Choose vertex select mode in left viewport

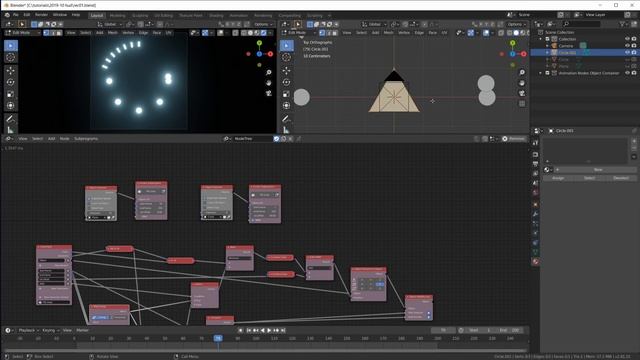pos(46,33)
